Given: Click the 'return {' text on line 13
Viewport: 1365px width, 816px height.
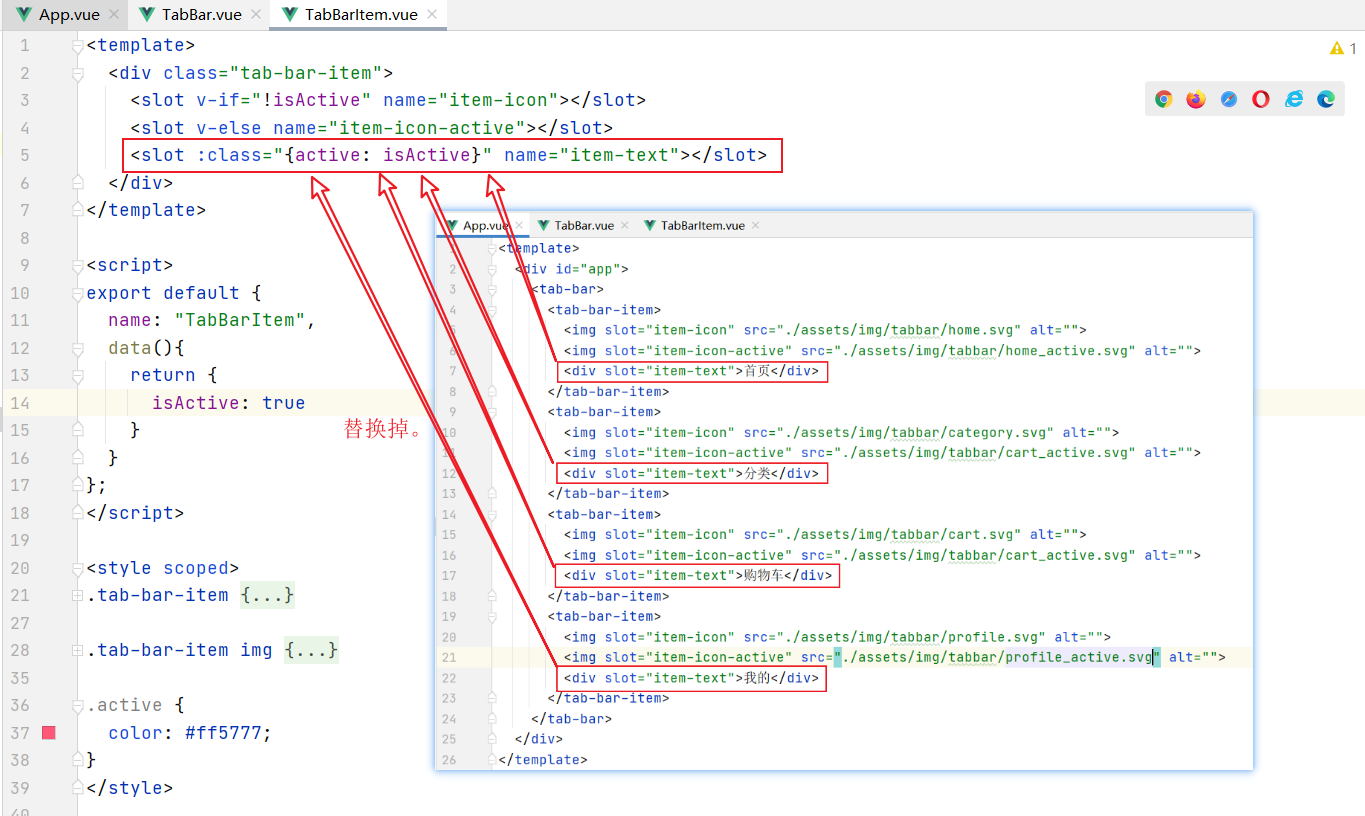Looking at the screenshot, I should click(x=173, y=375).
